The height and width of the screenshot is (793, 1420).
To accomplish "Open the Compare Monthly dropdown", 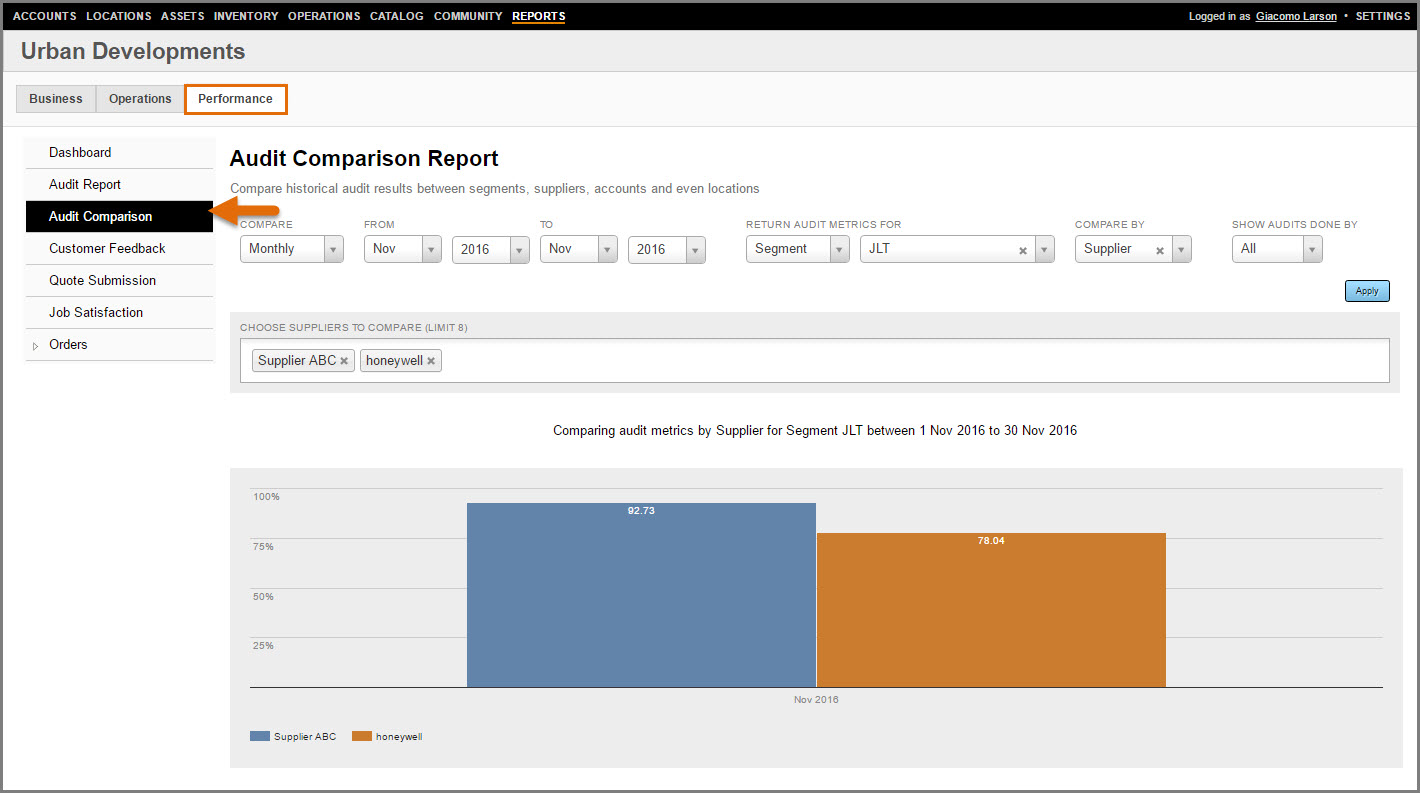I will tap(333, 249).
